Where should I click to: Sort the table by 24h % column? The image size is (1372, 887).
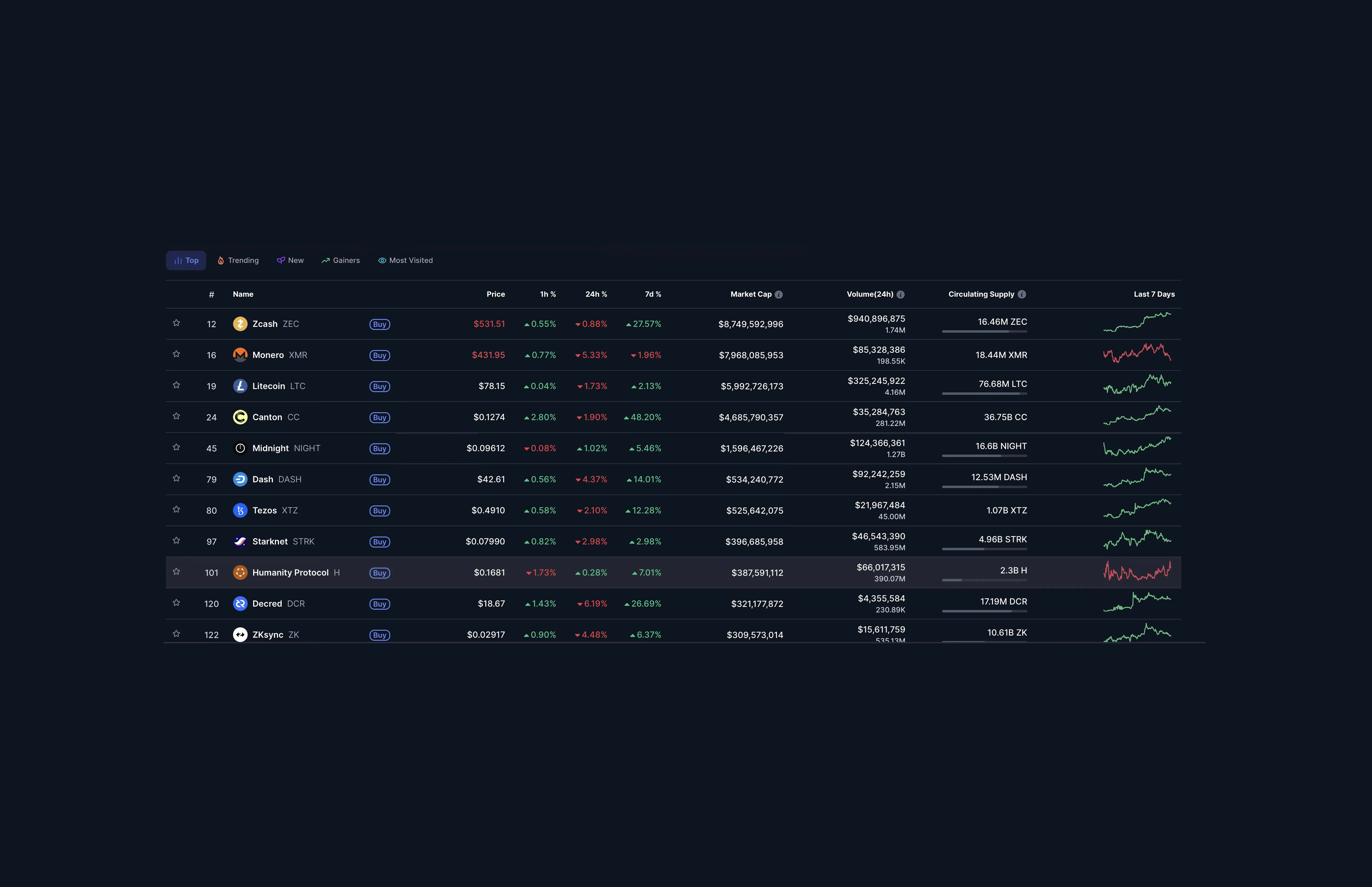(x=596, y=294)
